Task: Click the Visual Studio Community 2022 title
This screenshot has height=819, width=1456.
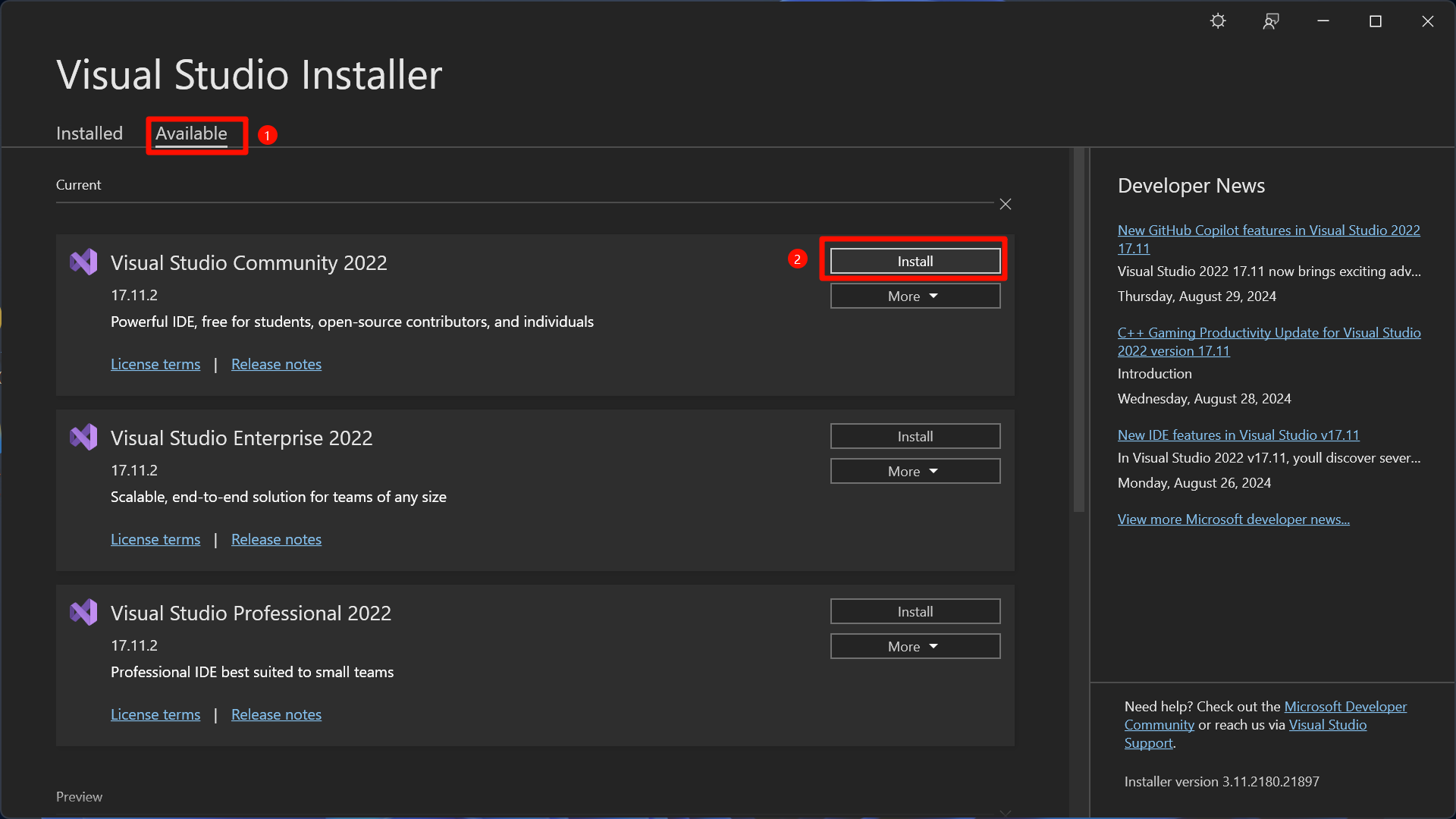Action: 249,262
